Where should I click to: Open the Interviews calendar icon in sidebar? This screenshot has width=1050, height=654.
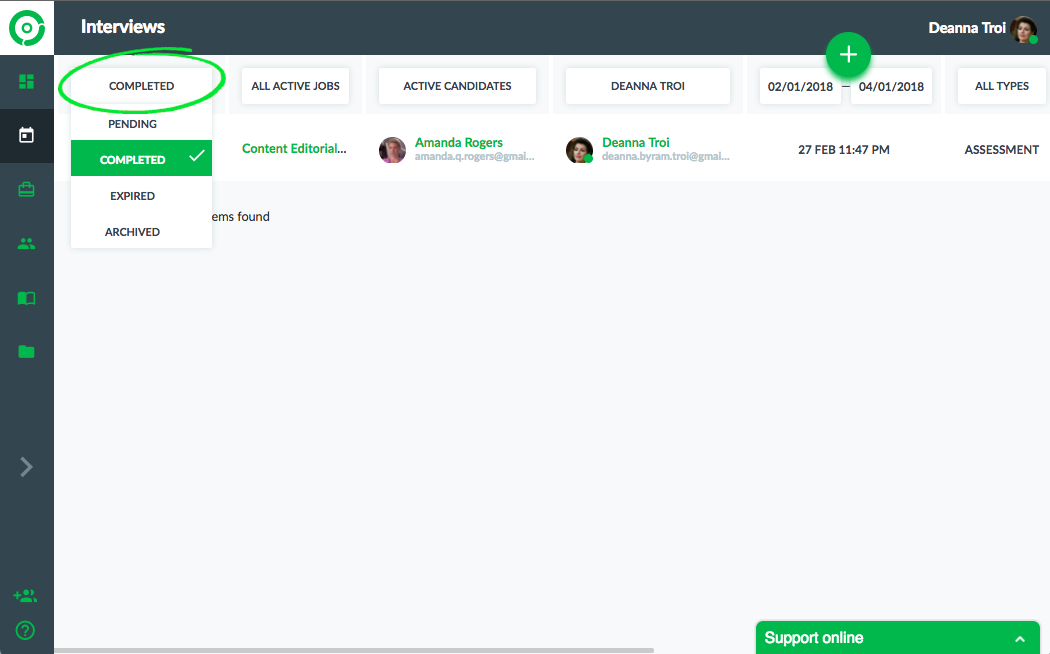(26, 135)
